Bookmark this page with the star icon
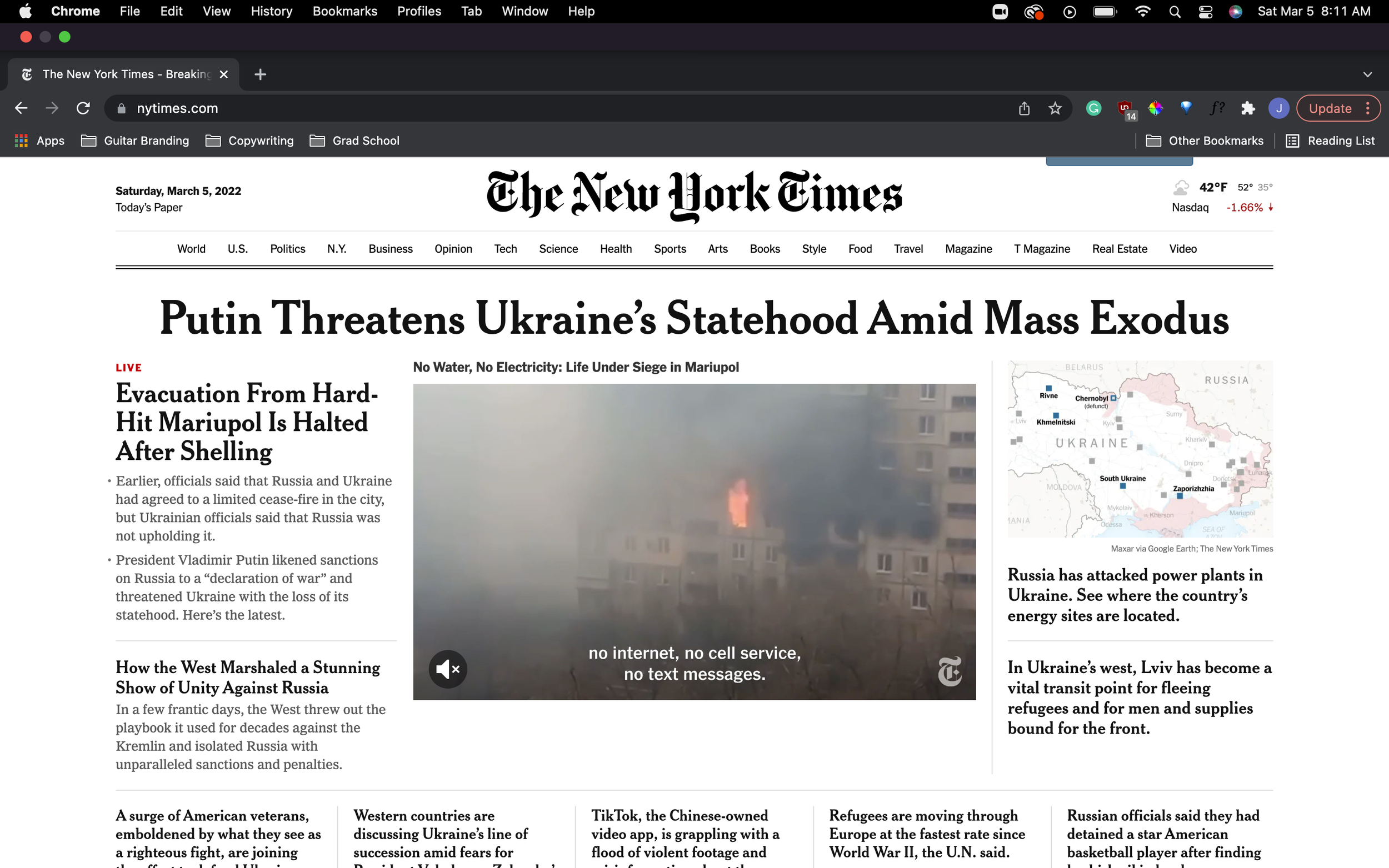This screenshot has width=1389, height=868. (1055, 108)
